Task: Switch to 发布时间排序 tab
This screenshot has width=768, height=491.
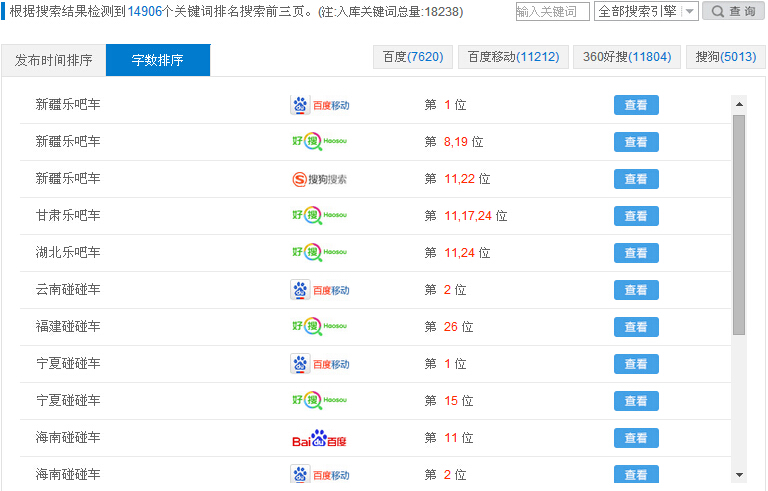Action: (54, 60)
